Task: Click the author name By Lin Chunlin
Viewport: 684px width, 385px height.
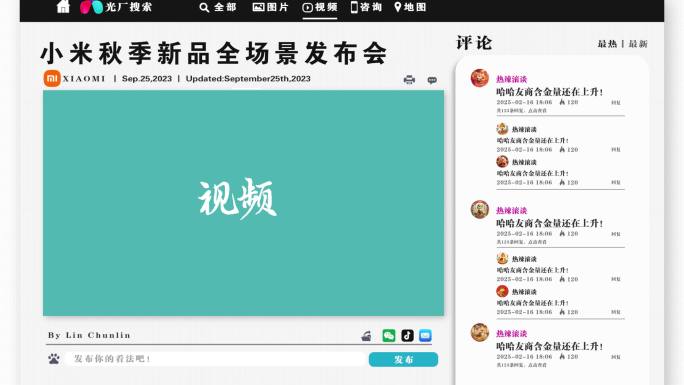Action: pos(89,335)
